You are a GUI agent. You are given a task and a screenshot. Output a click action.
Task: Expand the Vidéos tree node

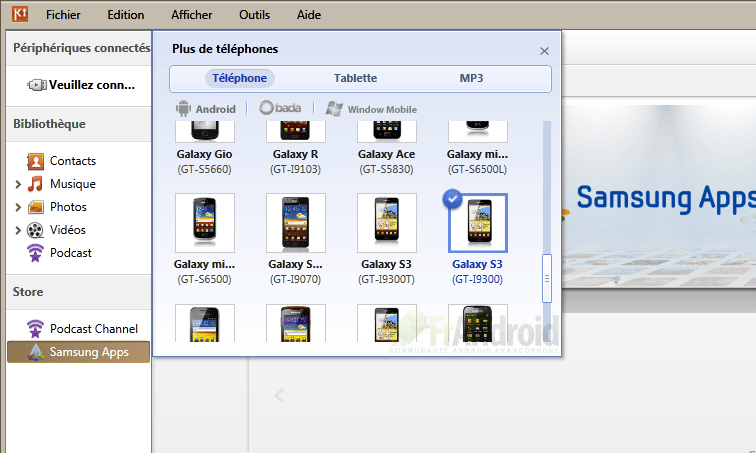coord(18,230)
